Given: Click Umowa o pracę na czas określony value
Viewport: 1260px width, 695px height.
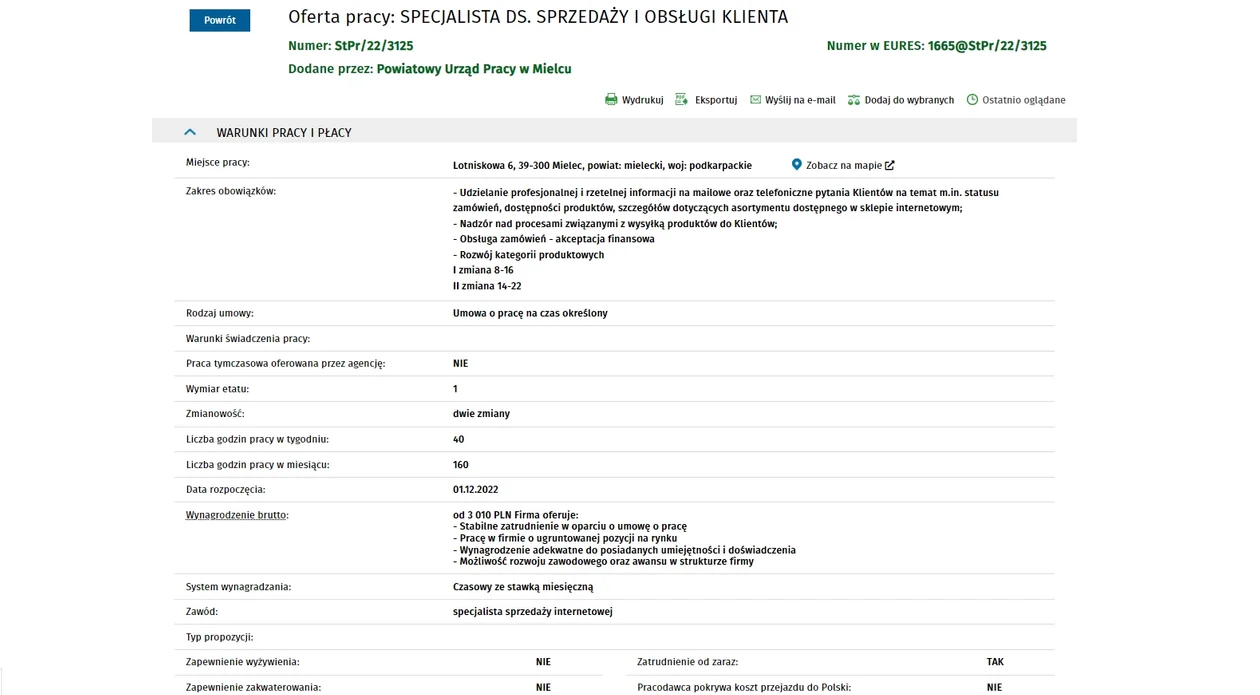Looking at the screenshot, I should (530, 313).
